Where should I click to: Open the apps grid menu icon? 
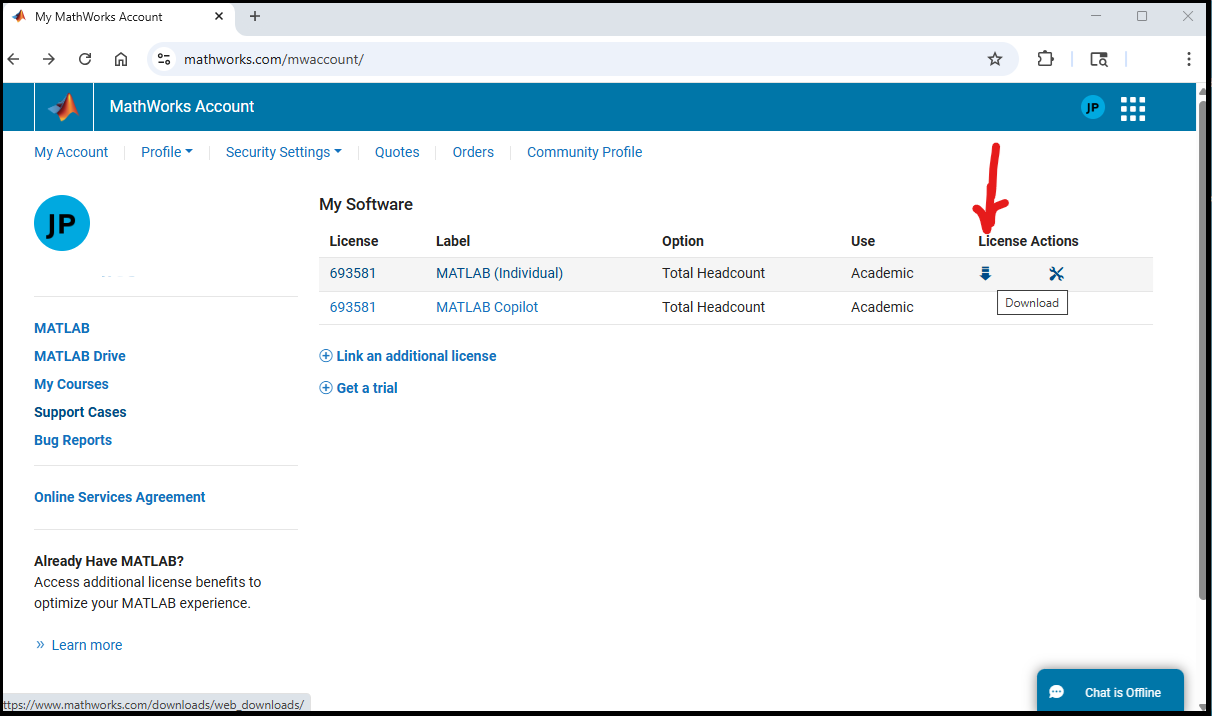click(x=1133, y=108)
